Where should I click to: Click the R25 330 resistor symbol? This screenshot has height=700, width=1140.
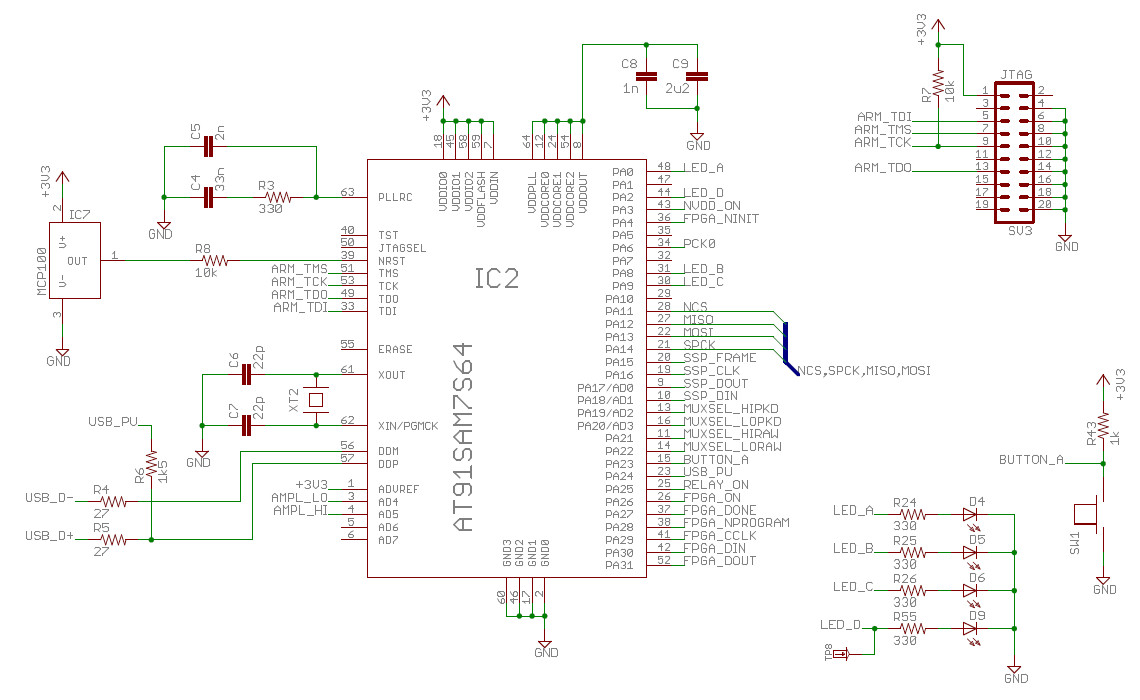[910, 552]
